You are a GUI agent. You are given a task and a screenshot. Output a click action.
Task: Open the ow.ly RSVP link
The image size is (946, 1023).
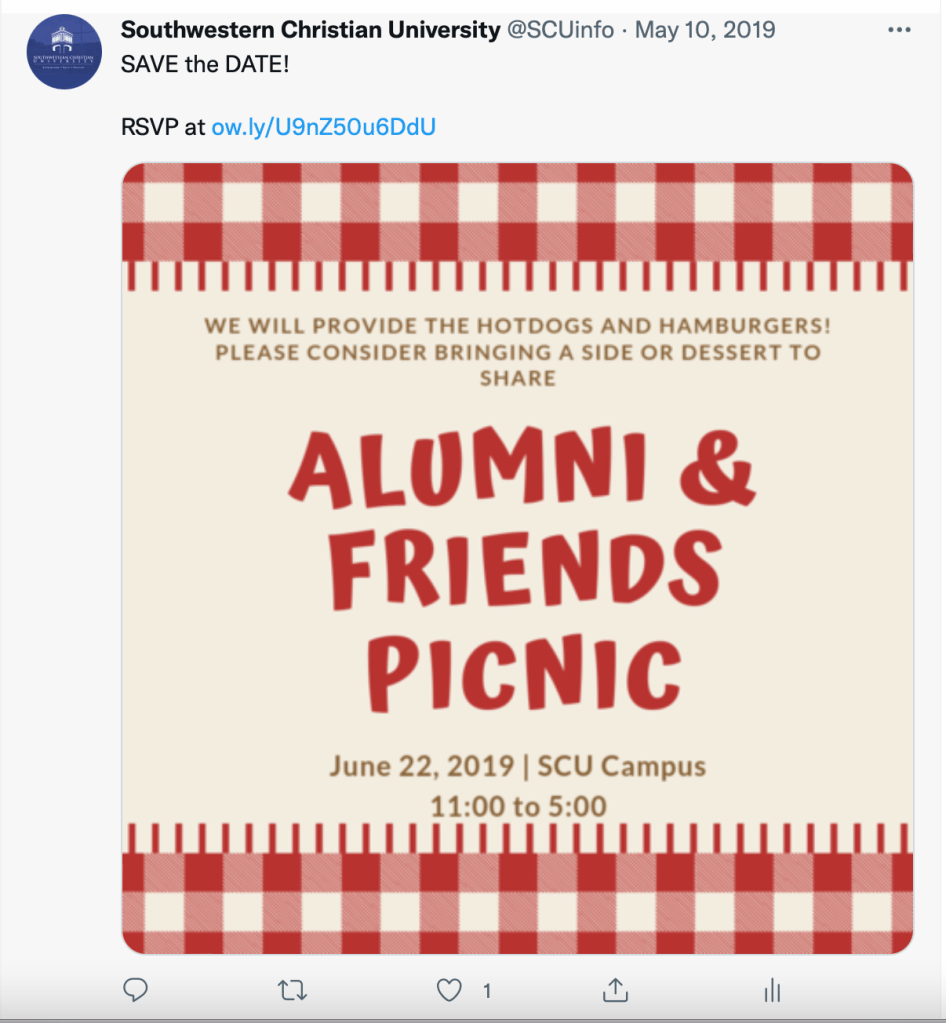click(x=323, y=127)
